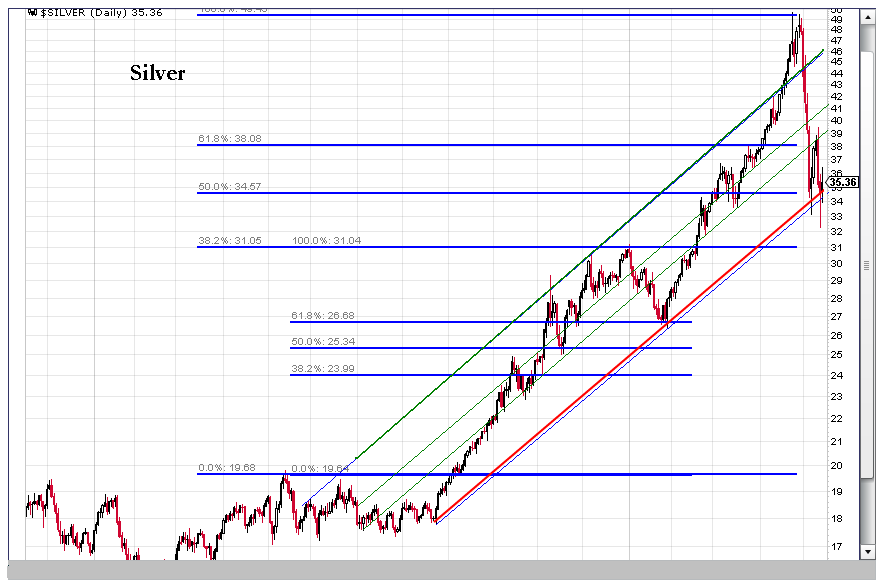
Task: Select the 38.2%: 23.99 retracement label
Action: click(x=322, y=369)
